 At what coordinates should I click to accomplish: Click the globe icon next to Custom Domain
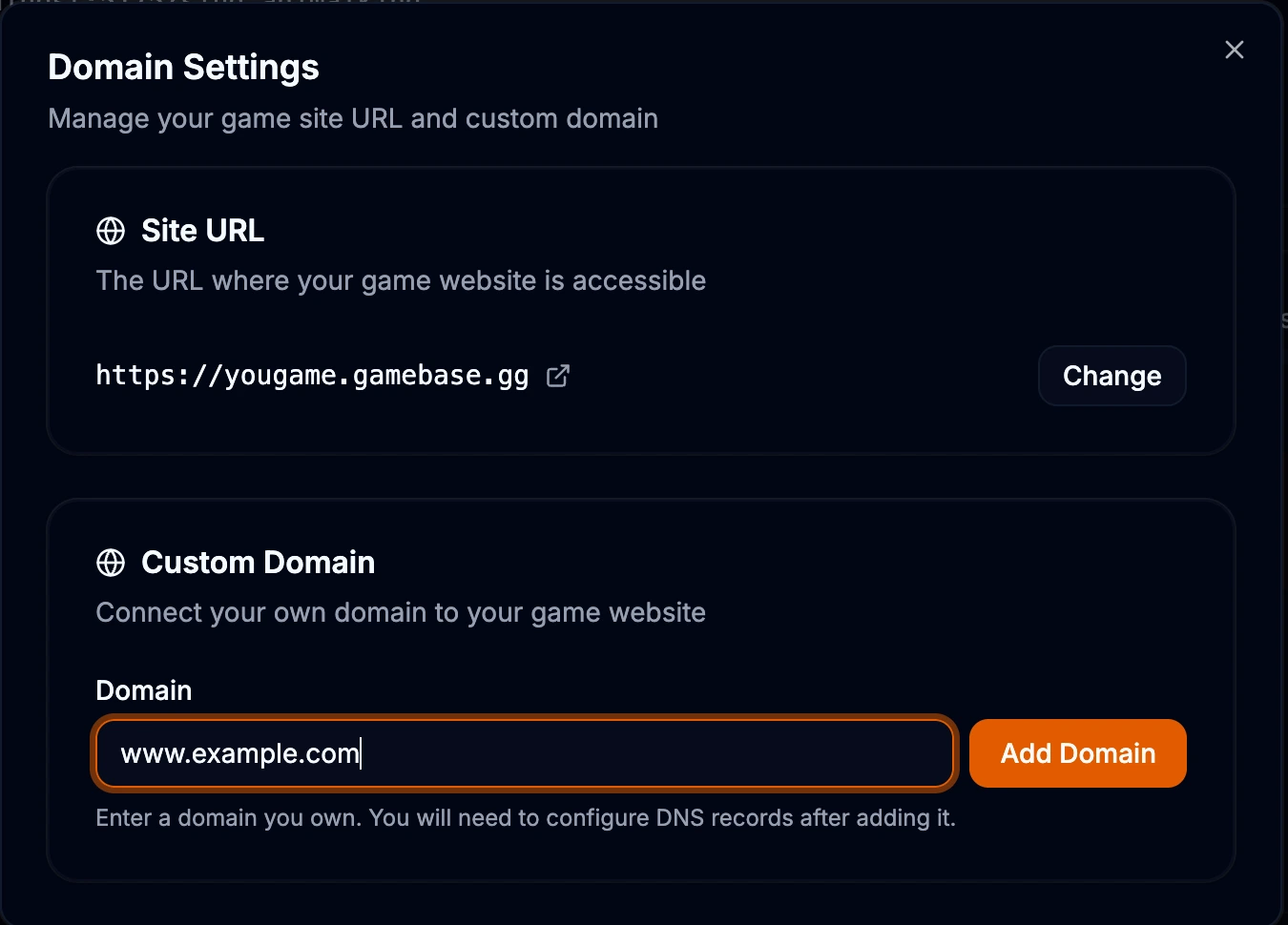pos(111,563)
